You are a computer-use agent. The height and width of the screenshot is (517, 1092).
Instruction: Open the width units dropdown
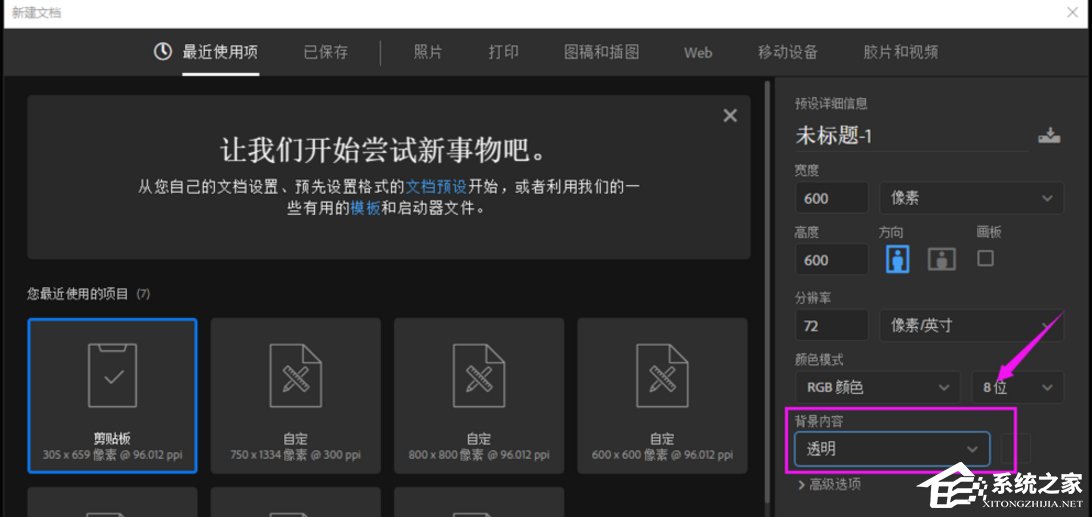[971, 198]
